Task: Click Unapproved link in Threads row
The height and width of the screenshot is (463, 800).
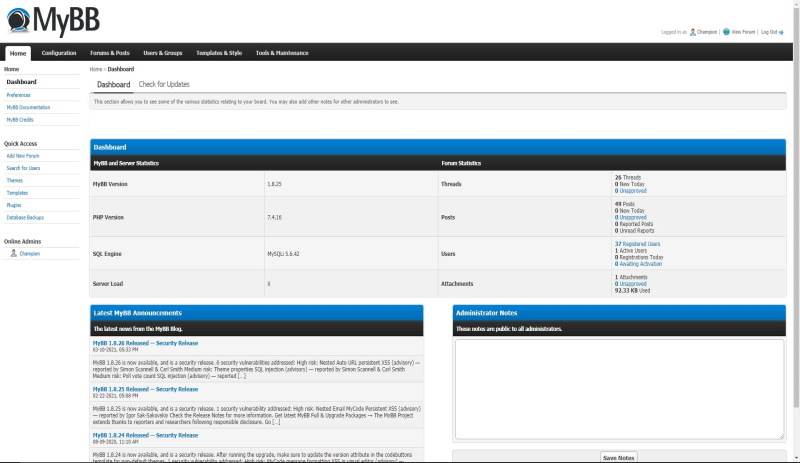Action: 633,191
